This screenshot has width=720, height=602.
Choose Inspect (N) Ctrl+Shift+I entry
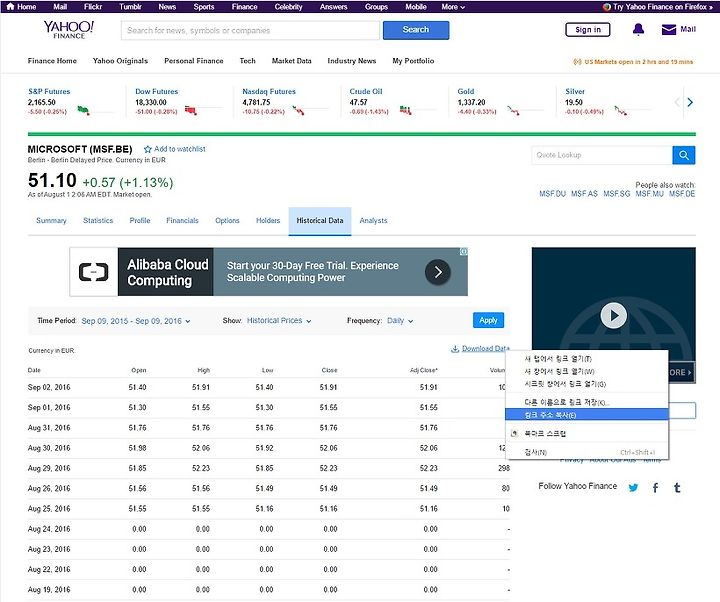click(x=586, y=452)
